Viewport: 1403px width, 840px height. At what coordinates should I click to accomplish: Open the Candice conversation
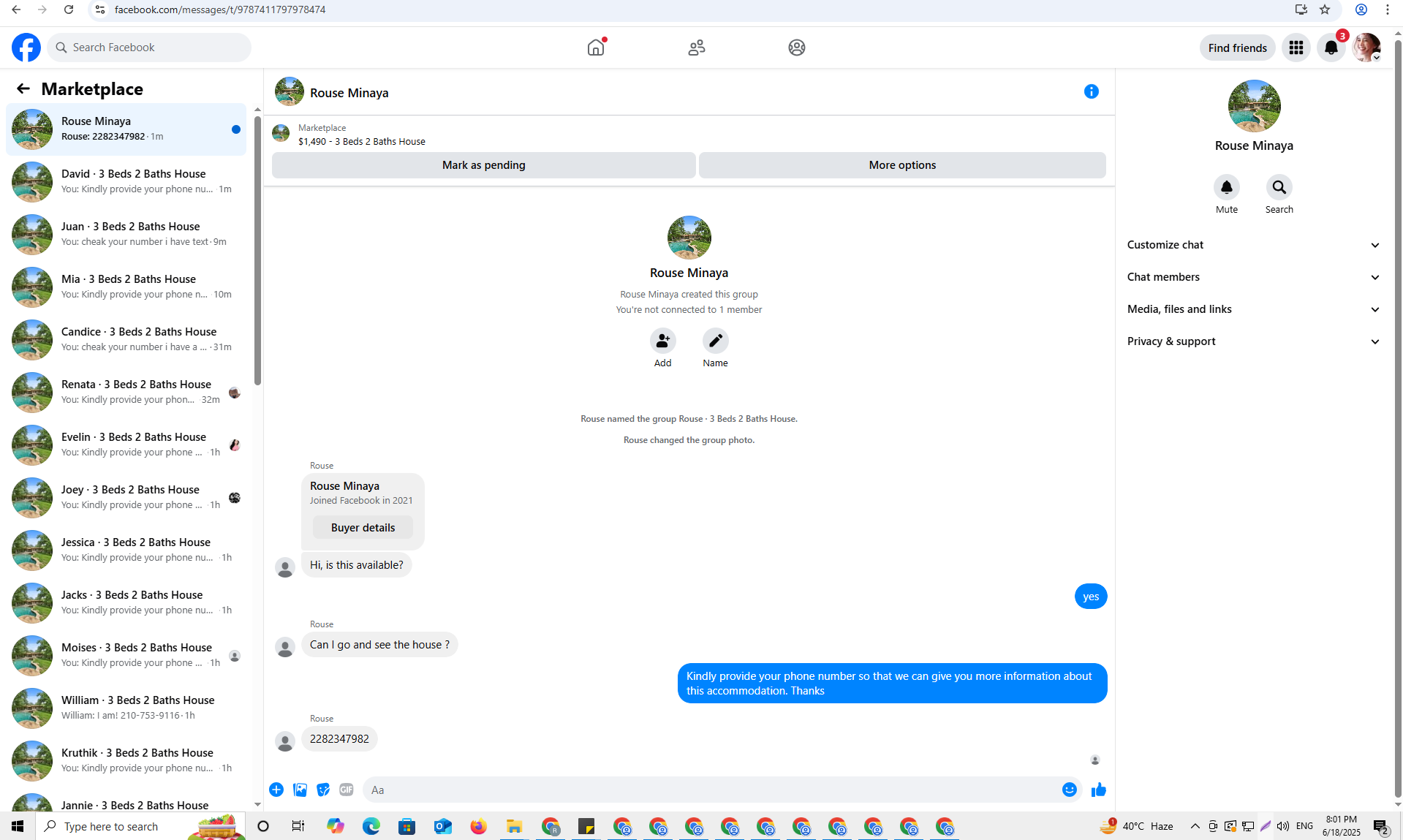[x=126, y=339]
